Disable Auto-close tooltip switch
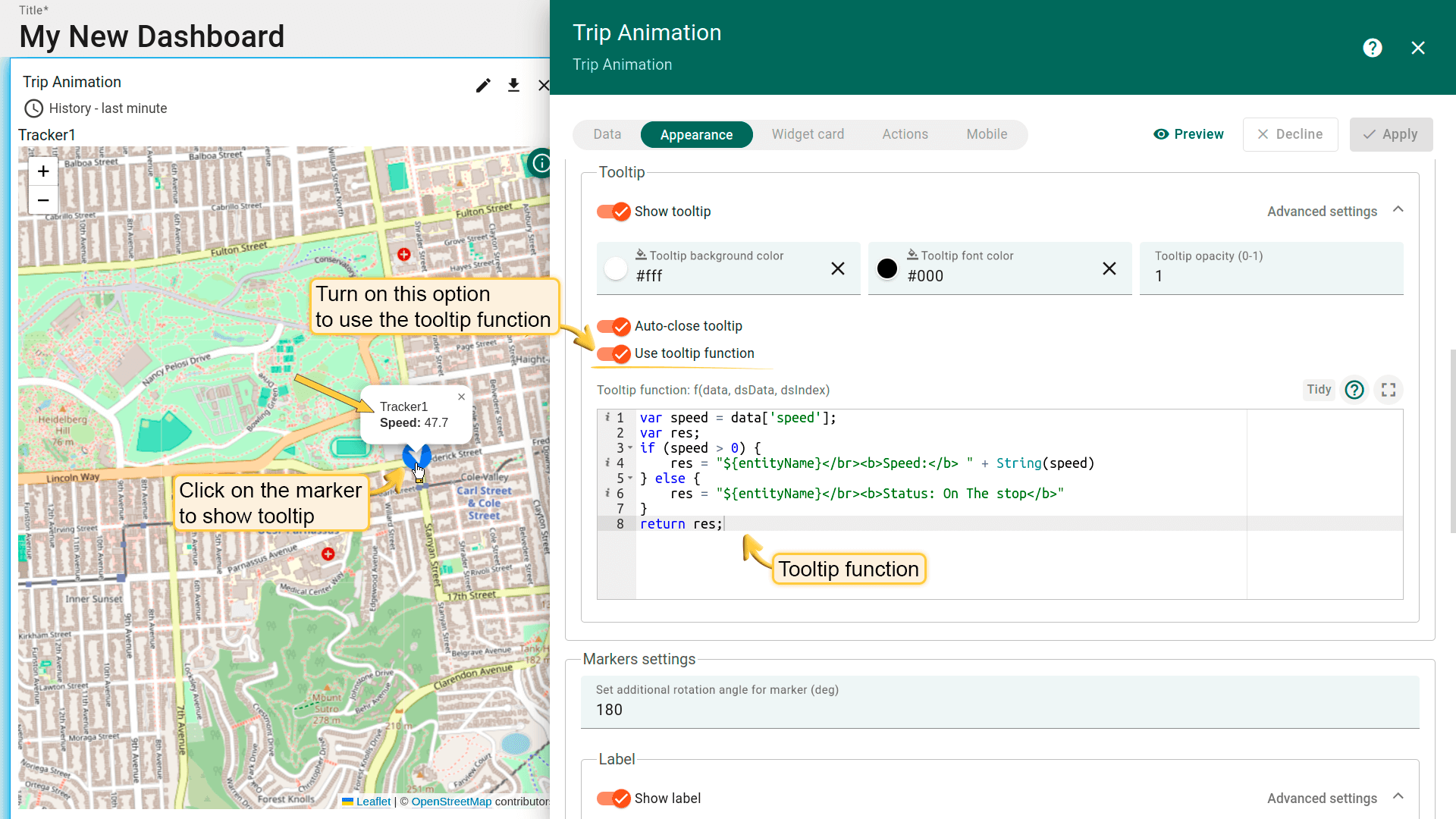 (x=613, y=326)
